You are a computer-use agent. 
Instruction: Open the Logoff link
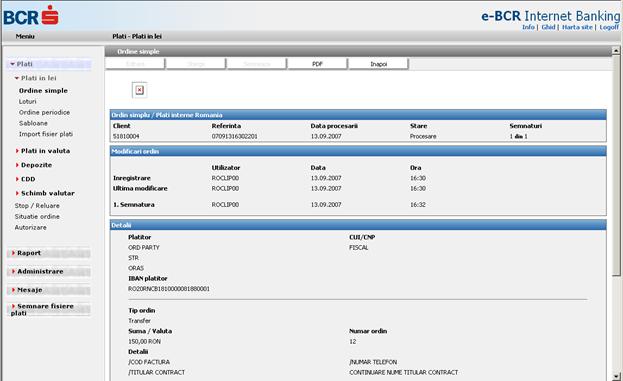tap(609, 27)
